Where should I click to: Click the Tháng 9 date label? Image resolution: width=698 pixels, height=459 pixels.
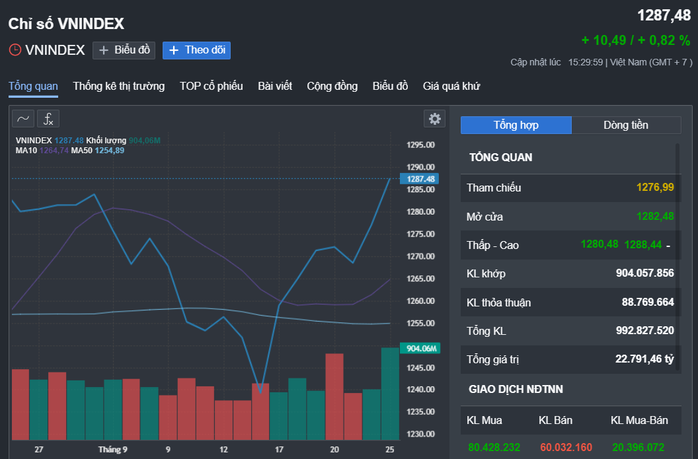pyautogui.click(x=113, y=450)
